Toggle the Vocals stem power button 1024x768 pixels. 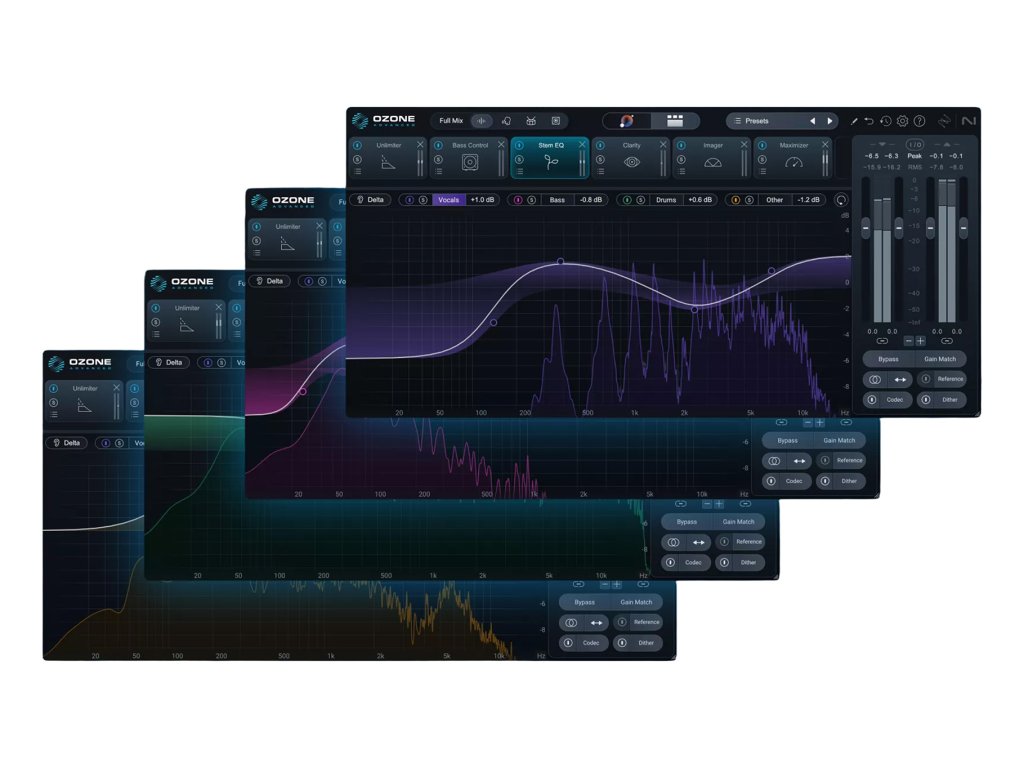(409, 200)
